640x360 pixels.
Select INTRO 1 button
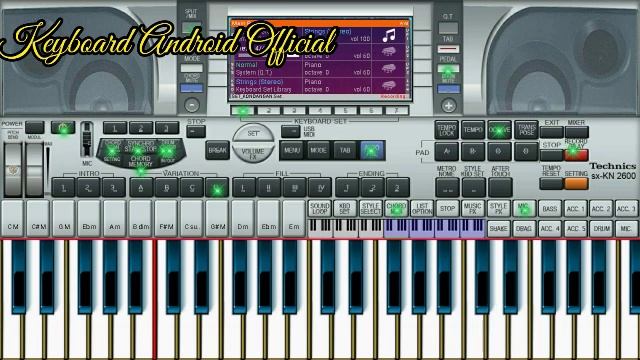(63, 188)
